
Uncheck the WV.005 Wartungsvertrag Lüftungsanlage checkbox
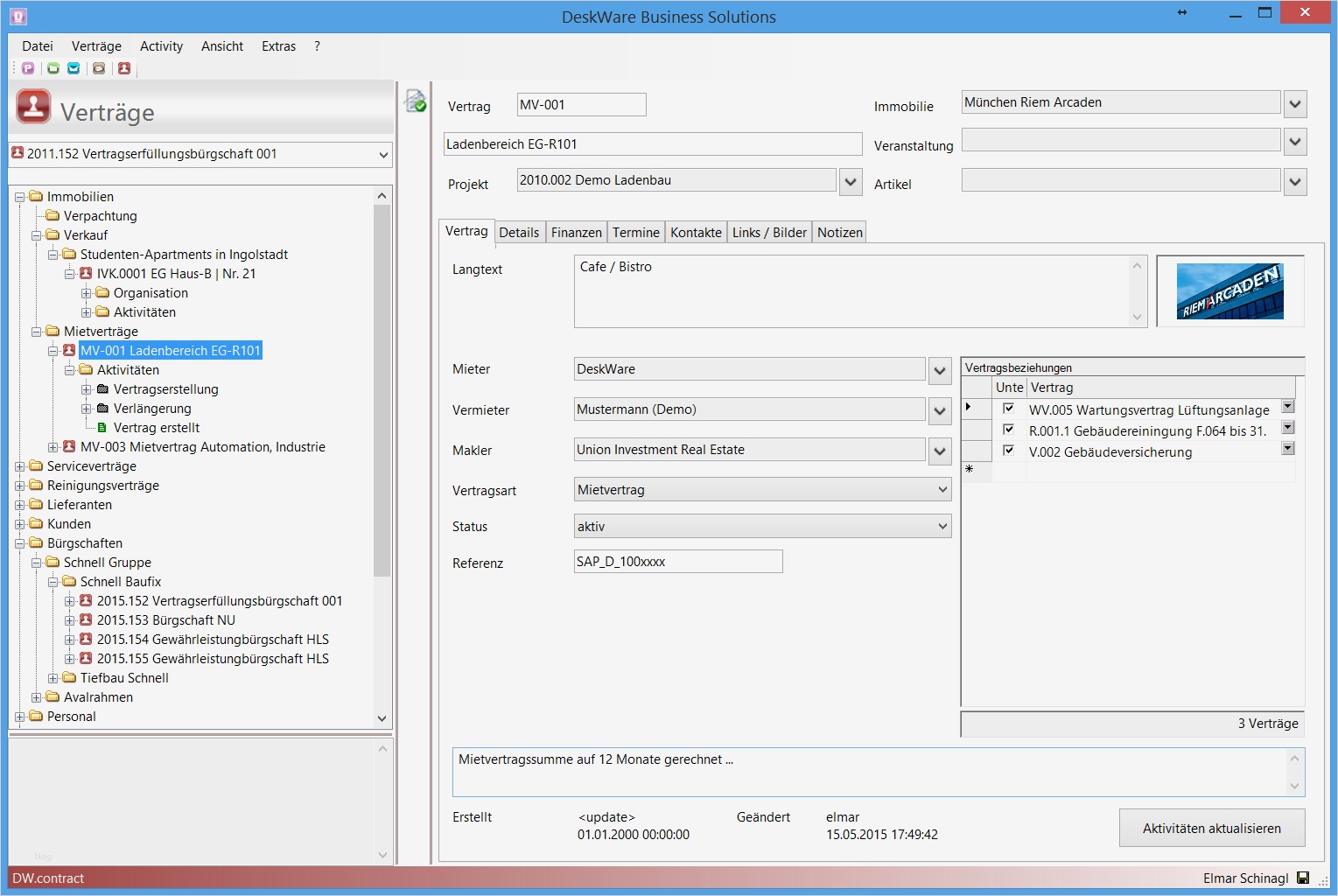click(x=1008, y=409)
